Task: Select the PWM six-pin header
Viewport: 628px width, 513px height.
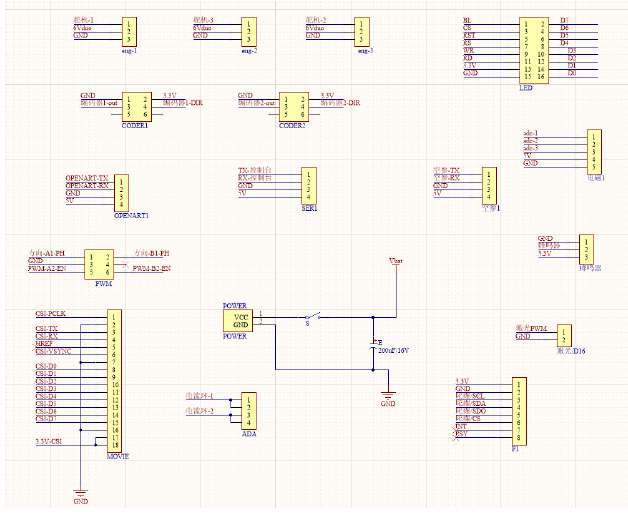Action: tap(99, 264)
